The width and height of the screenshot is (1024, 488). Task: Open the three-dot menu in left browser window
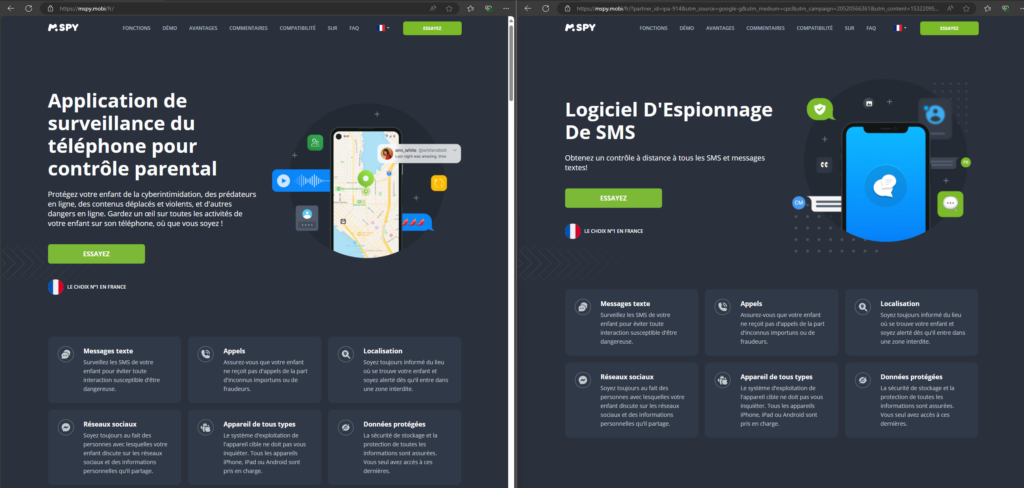point(505,8)
